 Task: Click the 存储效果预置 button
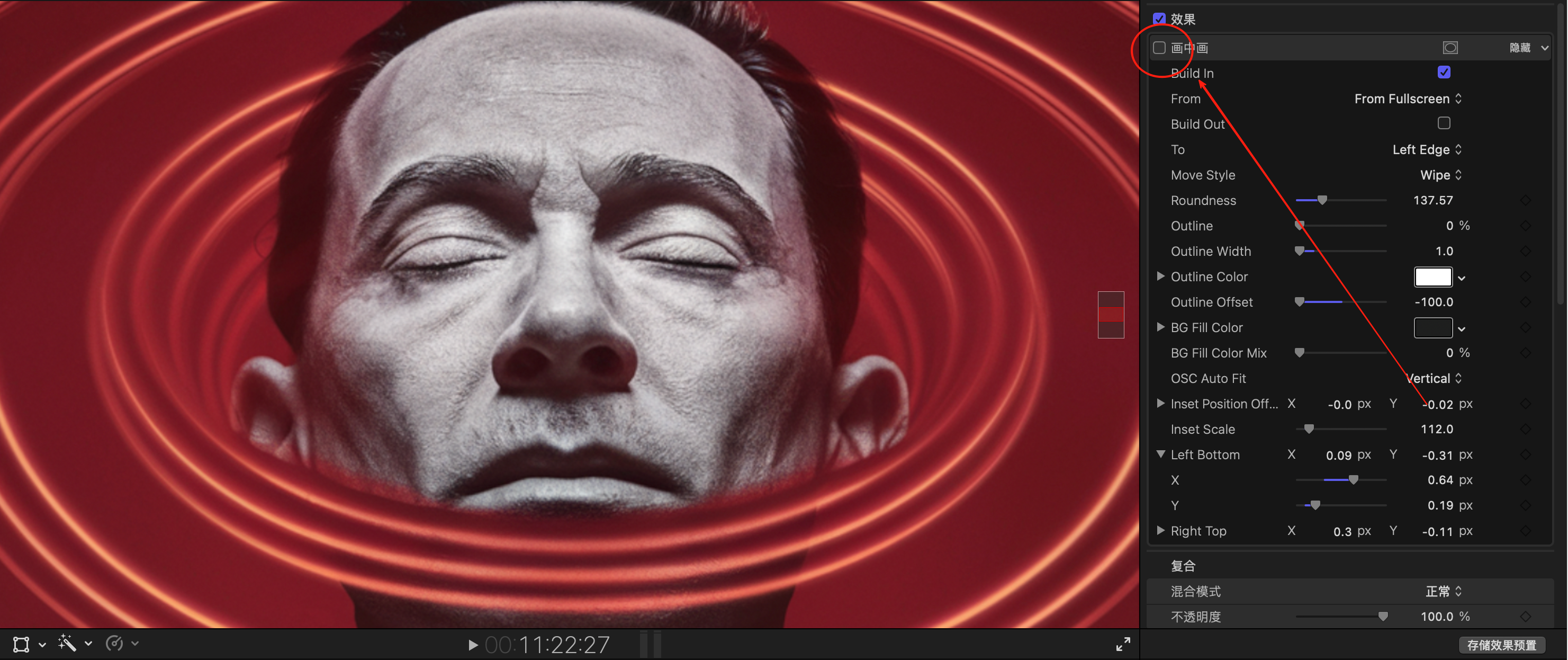(1501, 645)
